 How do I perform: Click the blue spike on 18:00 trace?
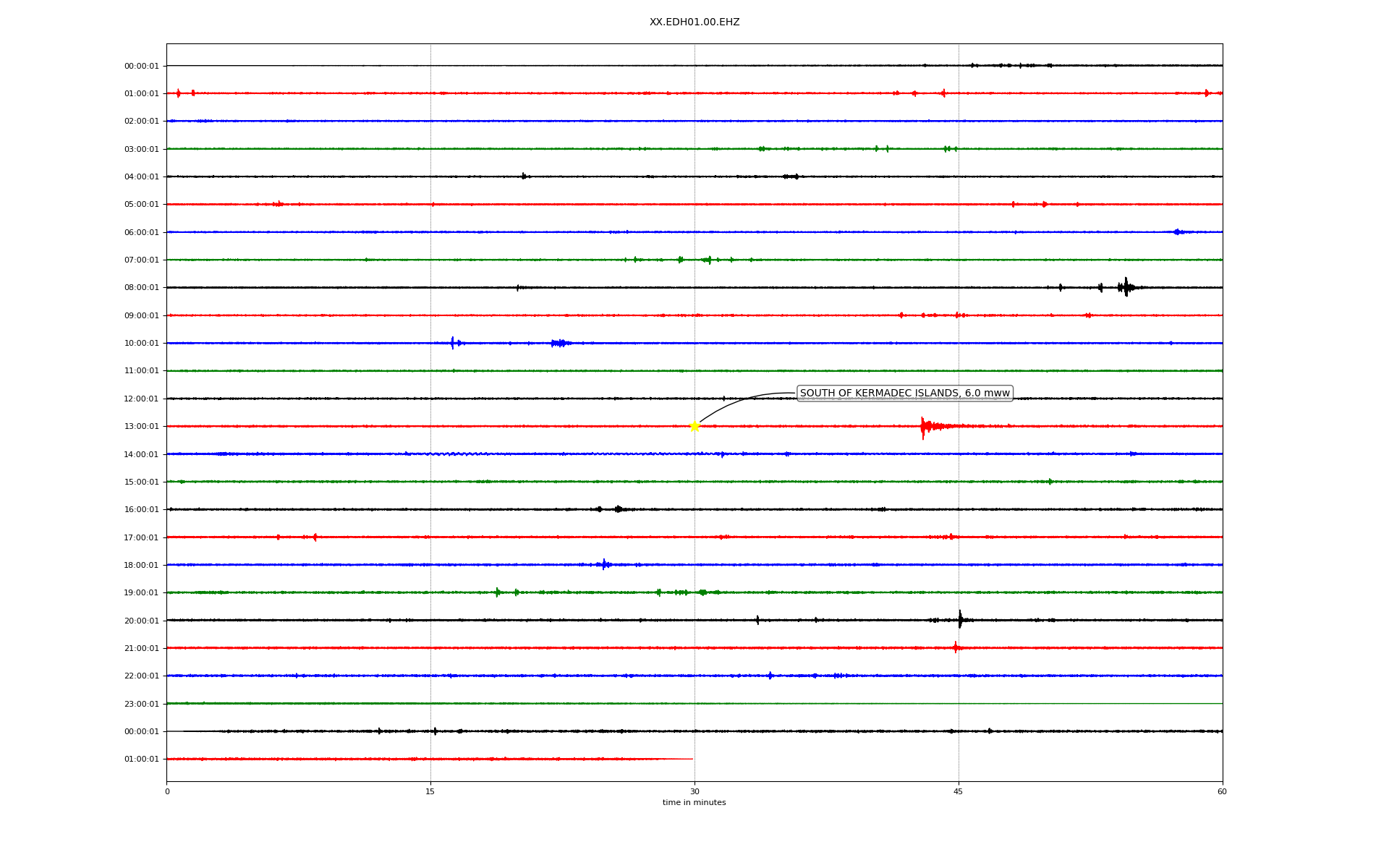pos(604,564)
